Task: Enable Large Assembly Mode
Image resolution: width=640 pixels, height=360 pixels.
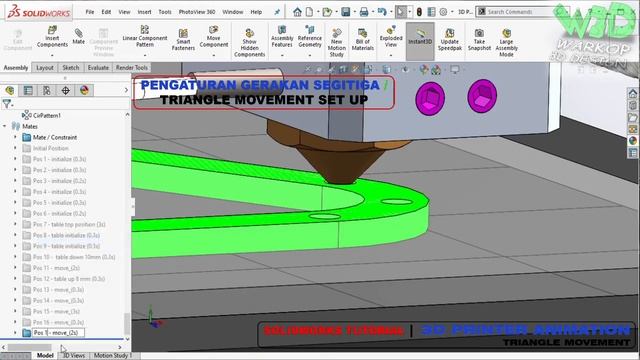Action: pyautogui.click(x=507, y=42)
